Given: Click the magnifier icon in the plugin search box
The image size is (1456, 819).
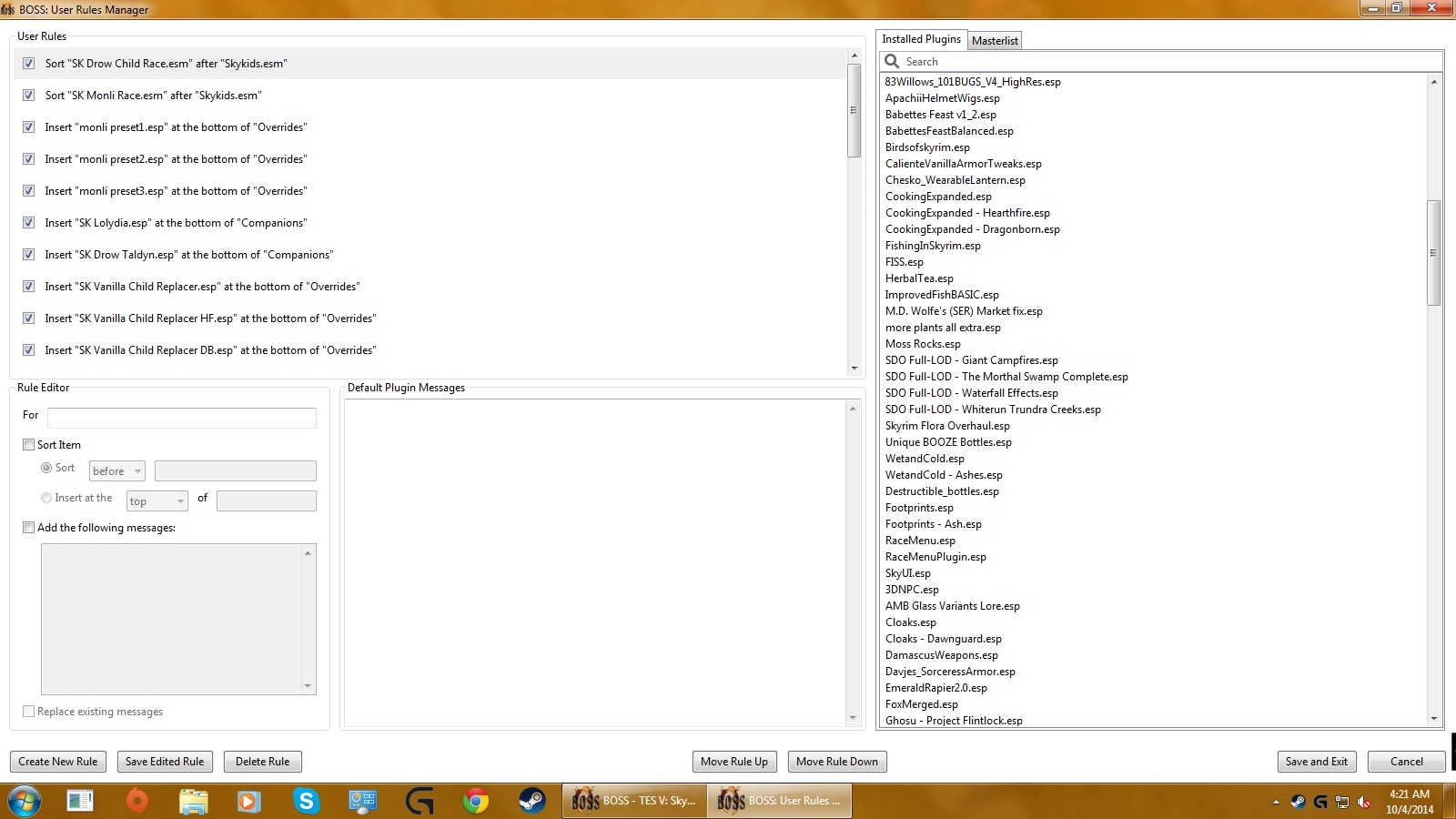Looking at the screenshot, I should pos(892,61).
